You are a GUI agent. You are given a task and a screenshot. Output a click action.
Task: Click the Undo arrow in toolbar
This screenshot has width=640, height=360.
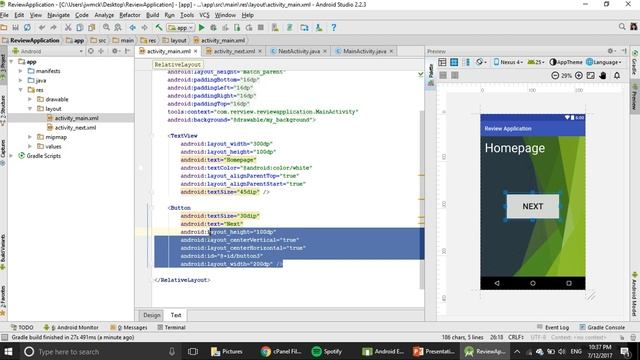(42, 28)
